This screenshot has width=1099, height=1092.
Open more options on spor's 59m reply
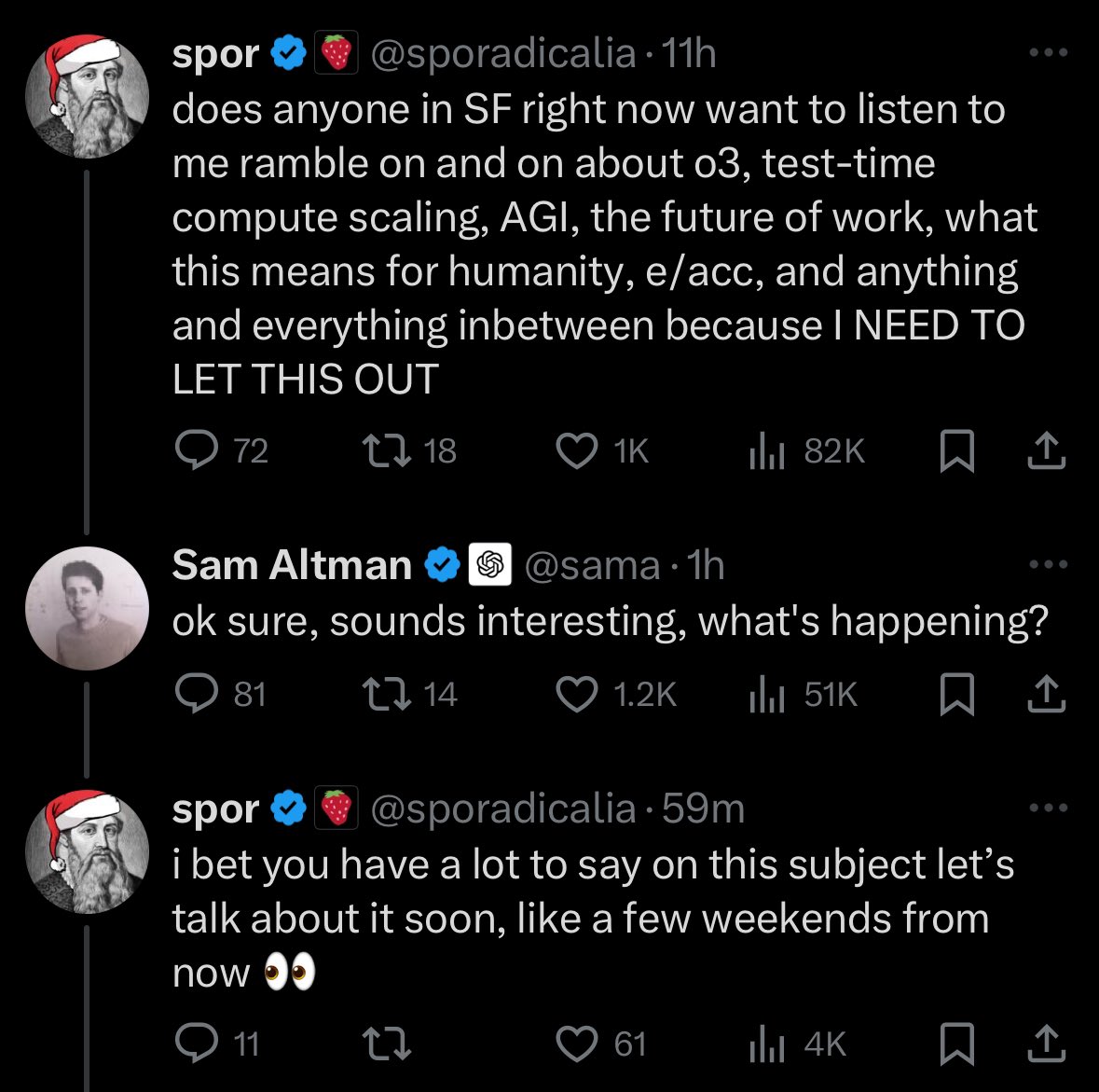click(1048, 808)
